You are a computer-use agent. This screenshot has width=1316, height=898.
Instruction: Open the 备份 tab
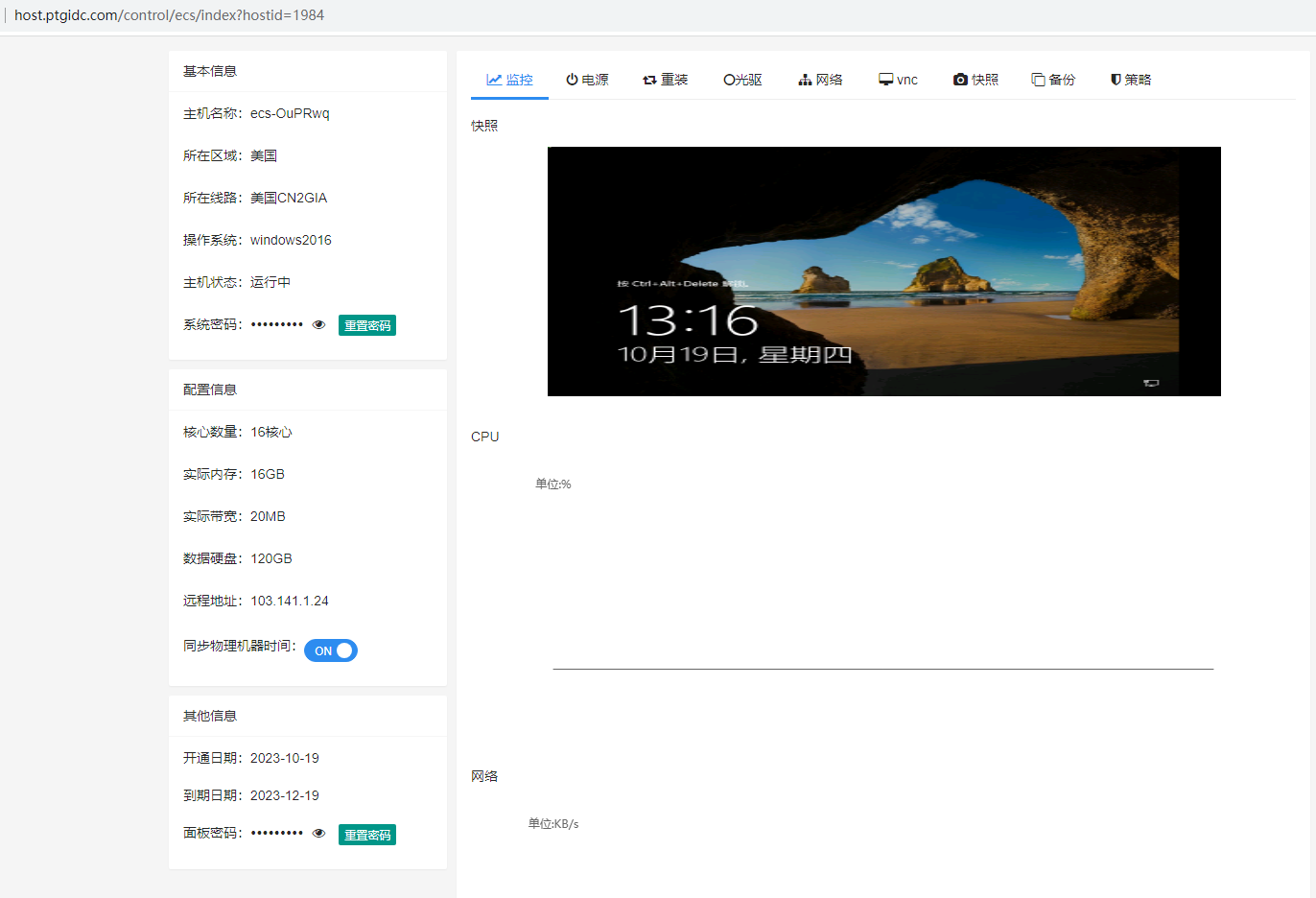coord(1062,80)
